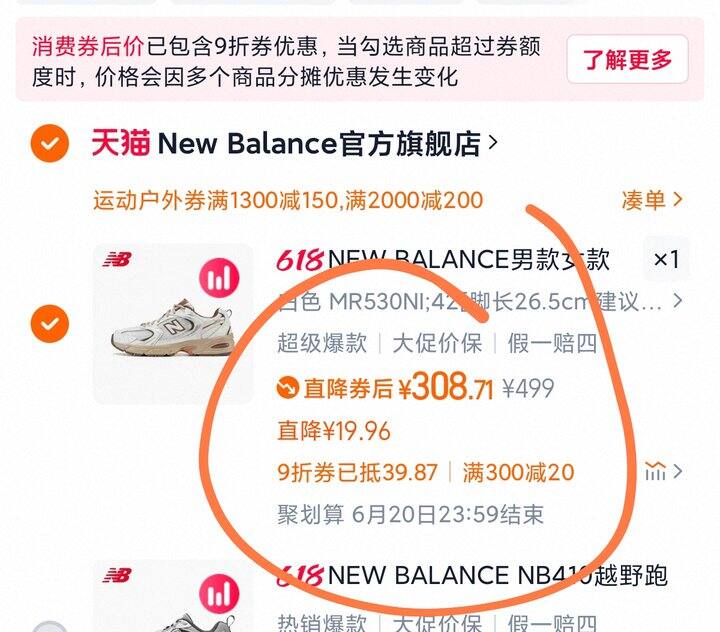Image resolution: width=720 pixels, height=632 pixels.
Task: Tap the red NB logo on first thumbnail
Action: click(117, 260)
